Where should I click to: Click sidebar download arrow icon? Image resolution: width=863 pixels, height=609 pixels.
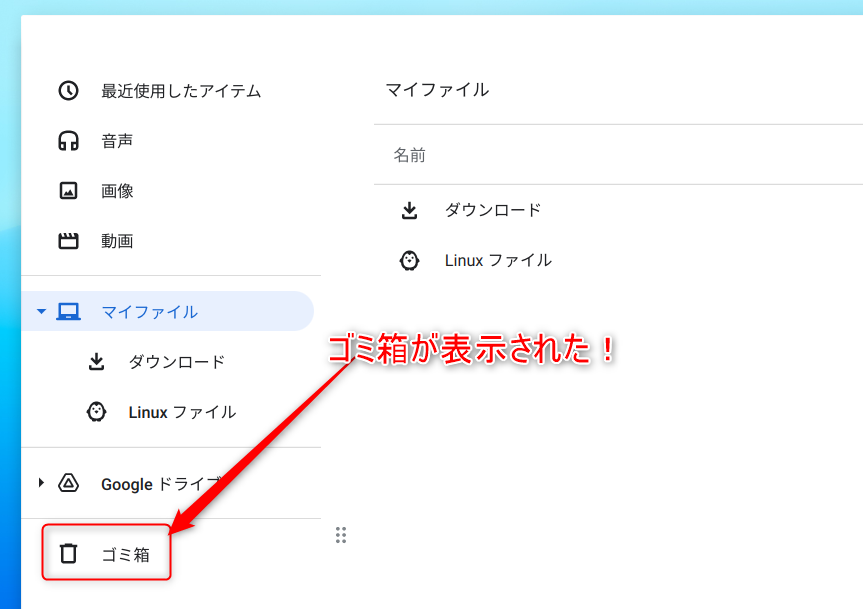(x=96, y=361)
